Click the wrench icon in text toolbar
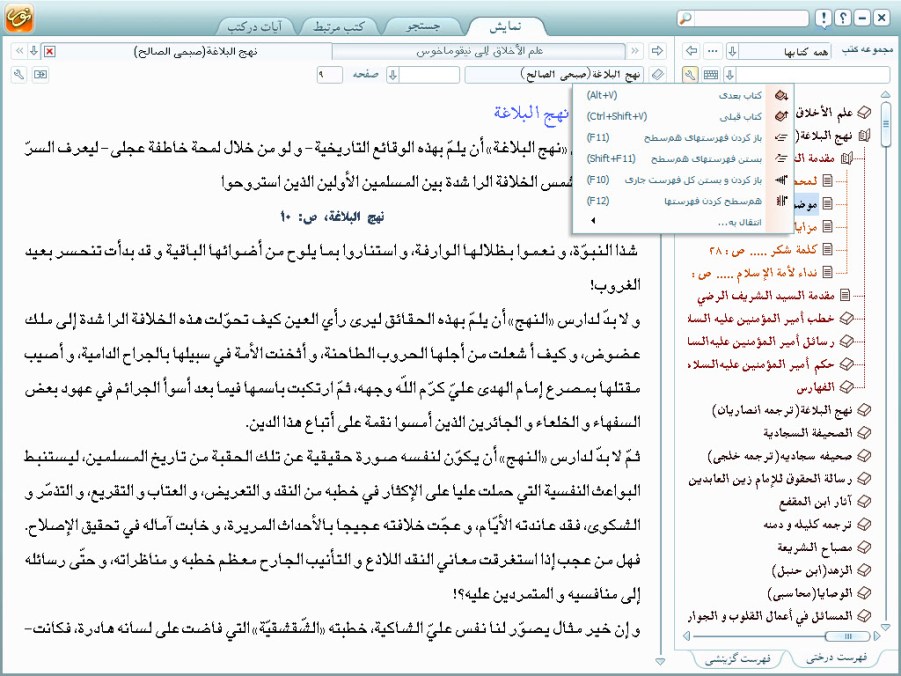The image size is (901, 676). pyautogui.click(x=19, y=74)
